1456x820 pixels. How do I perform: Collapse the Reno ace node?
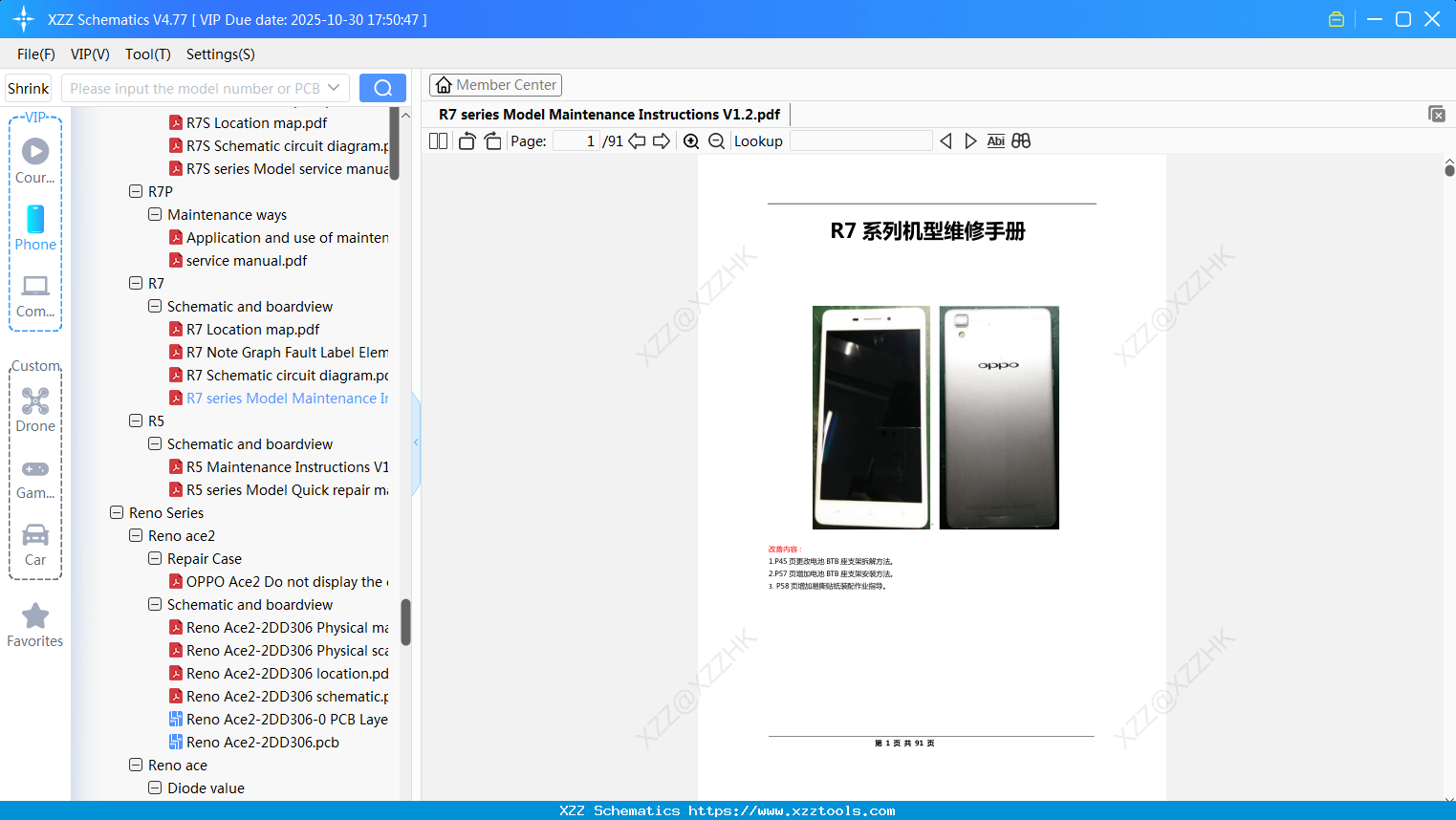(136, 765)
